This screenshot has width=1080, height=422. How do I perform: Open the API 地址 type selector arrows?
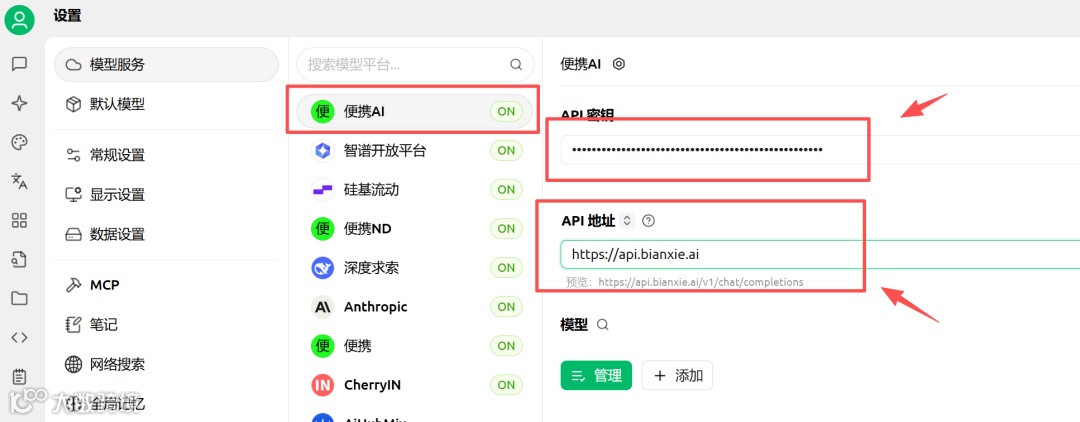[626, 221]
